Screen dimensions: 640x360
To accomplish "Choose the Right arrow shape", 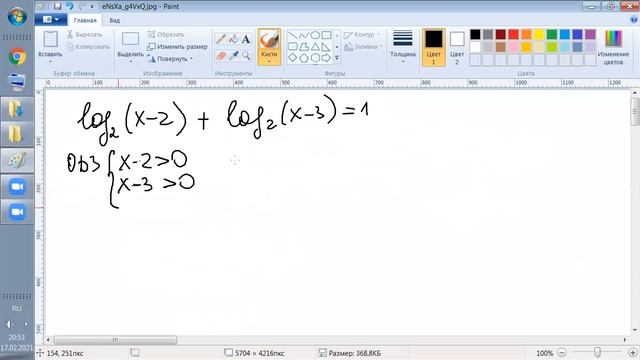I will pos(326,58).
